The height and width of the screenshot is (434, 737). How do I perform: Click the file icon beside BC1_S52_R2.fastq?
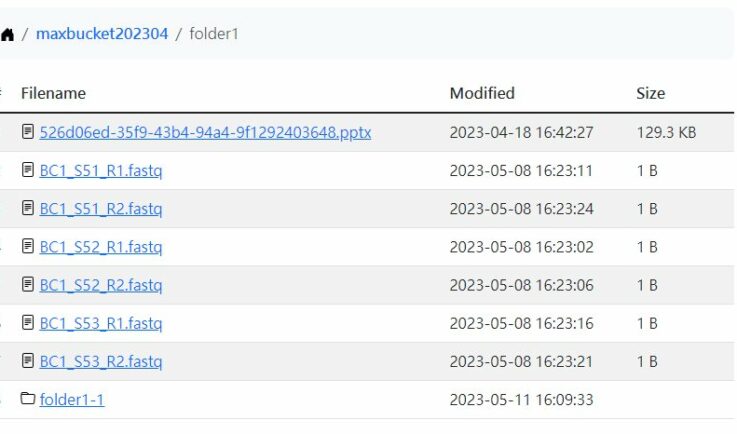(x=28, y=285)
